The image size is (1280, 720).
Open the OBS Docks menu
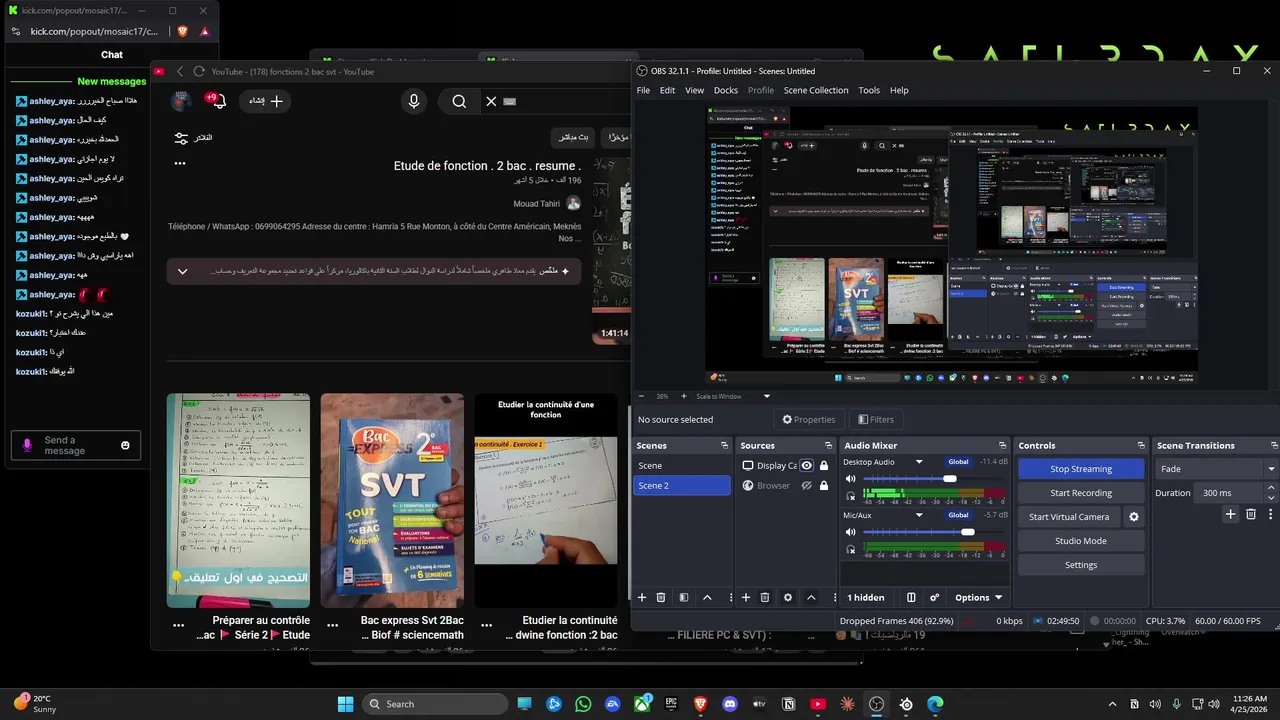[x=726, y=90]
